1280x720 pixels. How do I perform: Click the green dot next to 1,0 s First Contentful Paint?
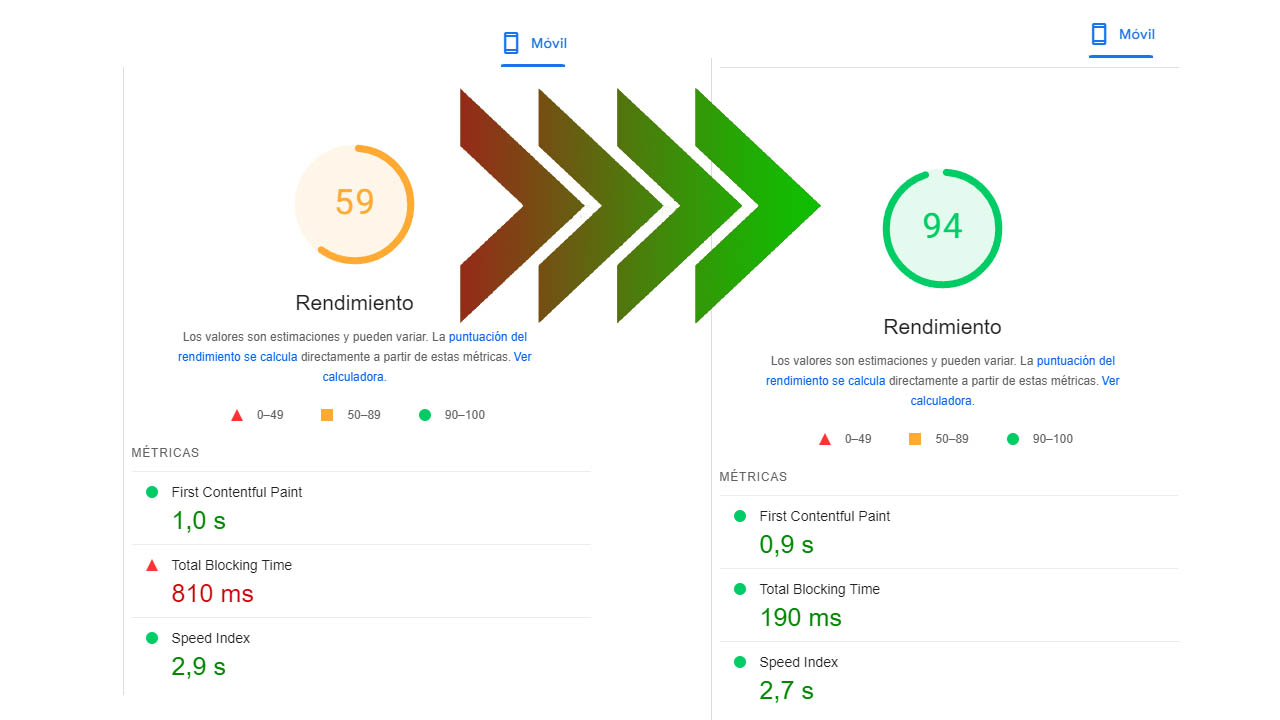(152, 492)
